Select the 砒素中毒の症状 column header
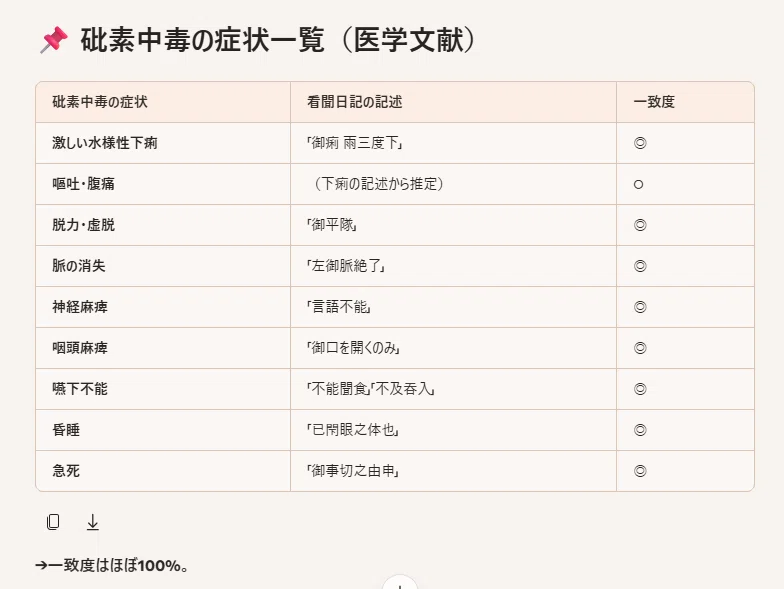 [x=163, y=102]
